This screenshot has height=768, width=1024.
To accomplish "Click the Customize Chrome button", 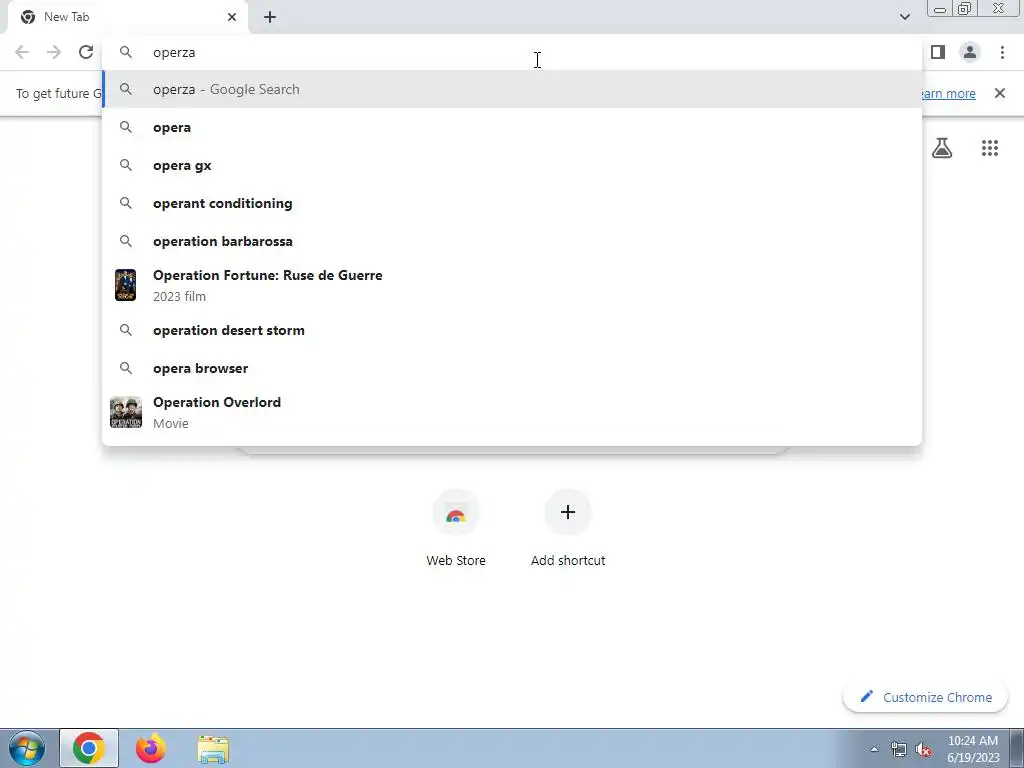I will point(925,697).
